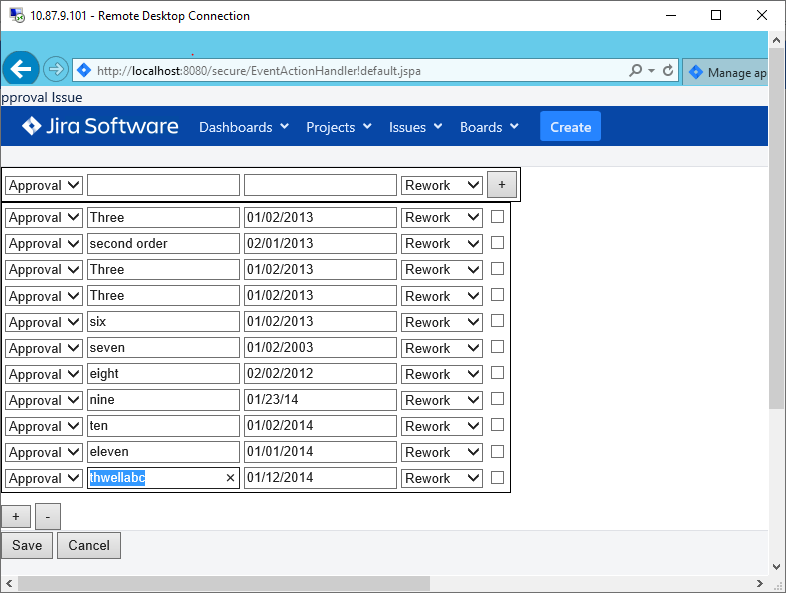Screen dimensions: 786x593
Task: Open the Dashboards menu
Action: pos(244,127)
